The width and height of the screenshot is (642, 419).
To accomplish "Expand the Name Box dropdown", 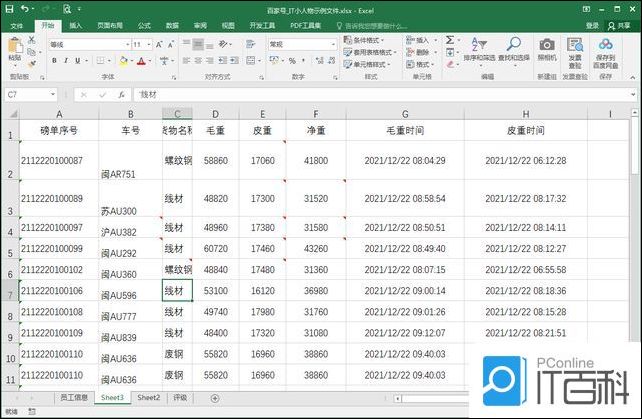I will [x=53, y=95].
